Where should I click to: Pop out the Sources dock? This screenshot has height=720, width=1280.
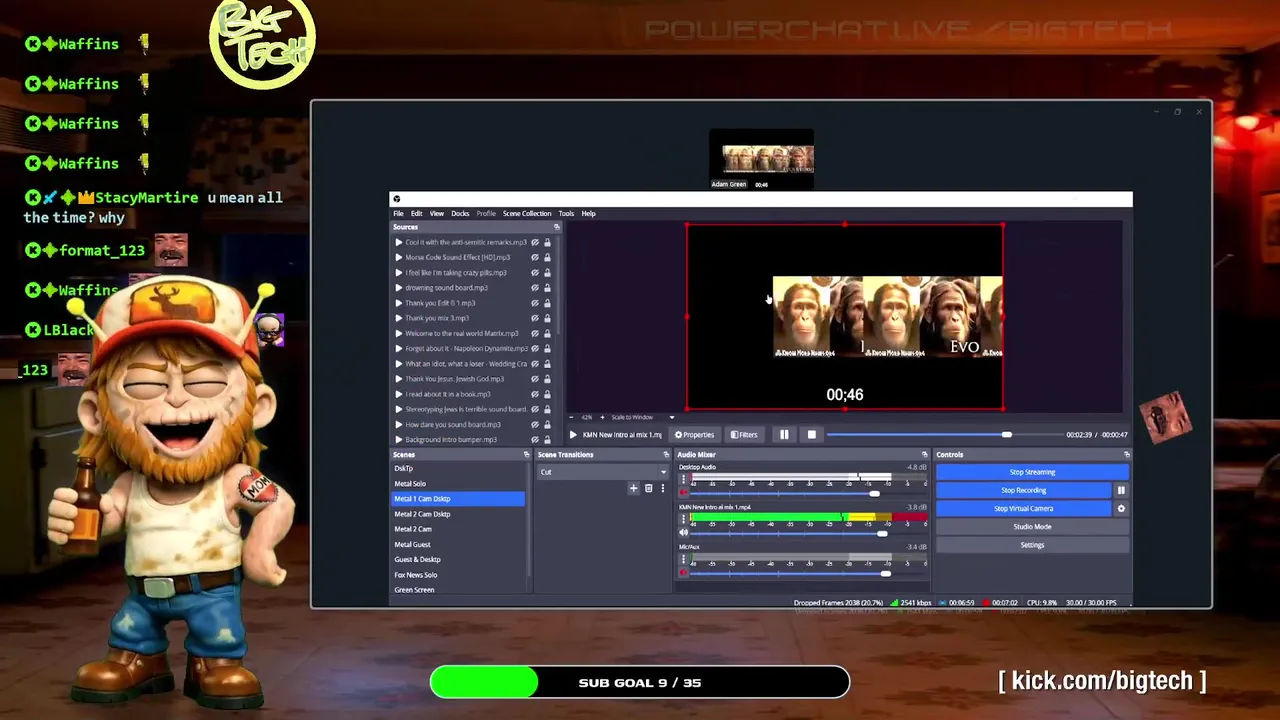[557, 227]
